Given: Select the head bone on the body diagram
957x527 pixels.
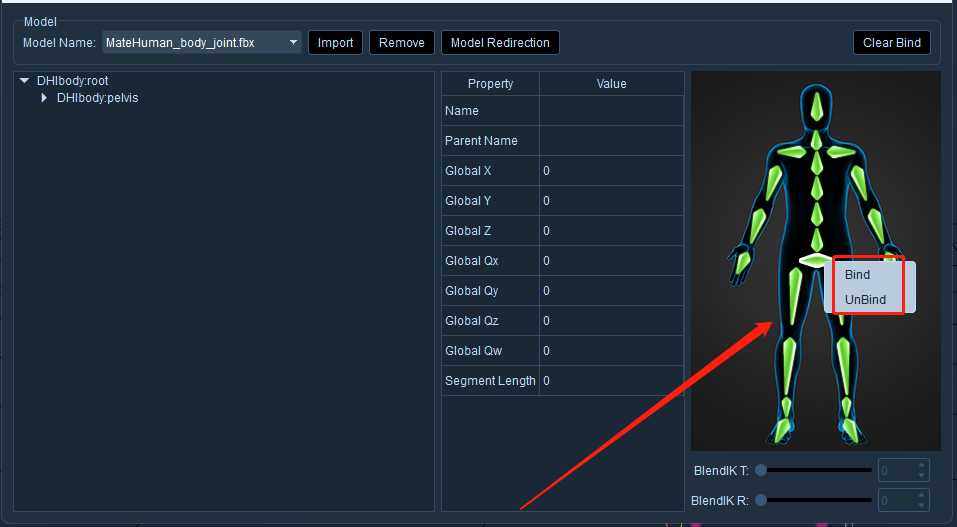Looking at the screenshot, I should [817, 108].
